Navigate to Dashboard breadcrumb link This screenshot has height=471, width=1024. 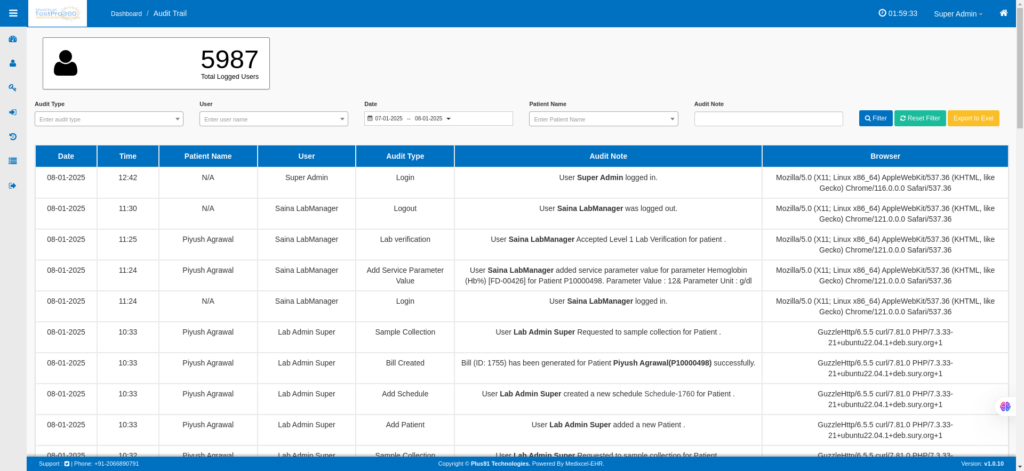tap(125, 14)
